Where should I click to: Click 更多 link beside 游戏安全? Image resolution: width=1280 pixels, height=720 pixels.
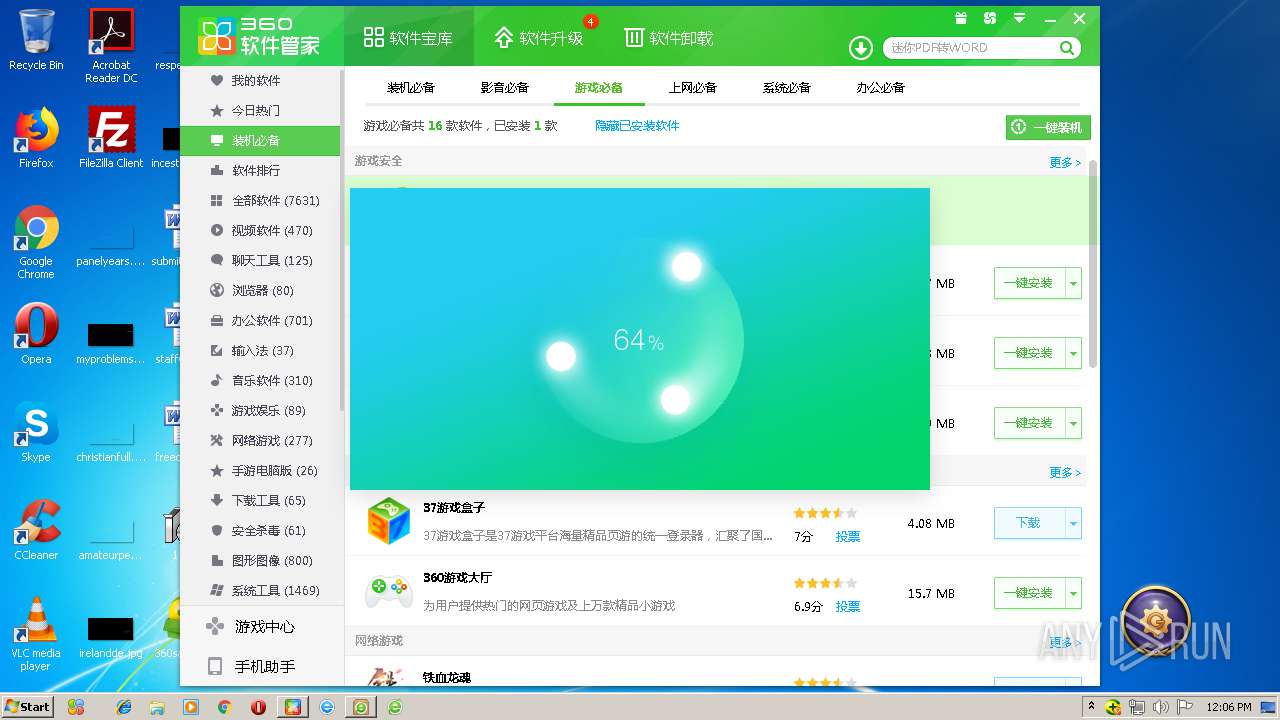pos(1065,162)
